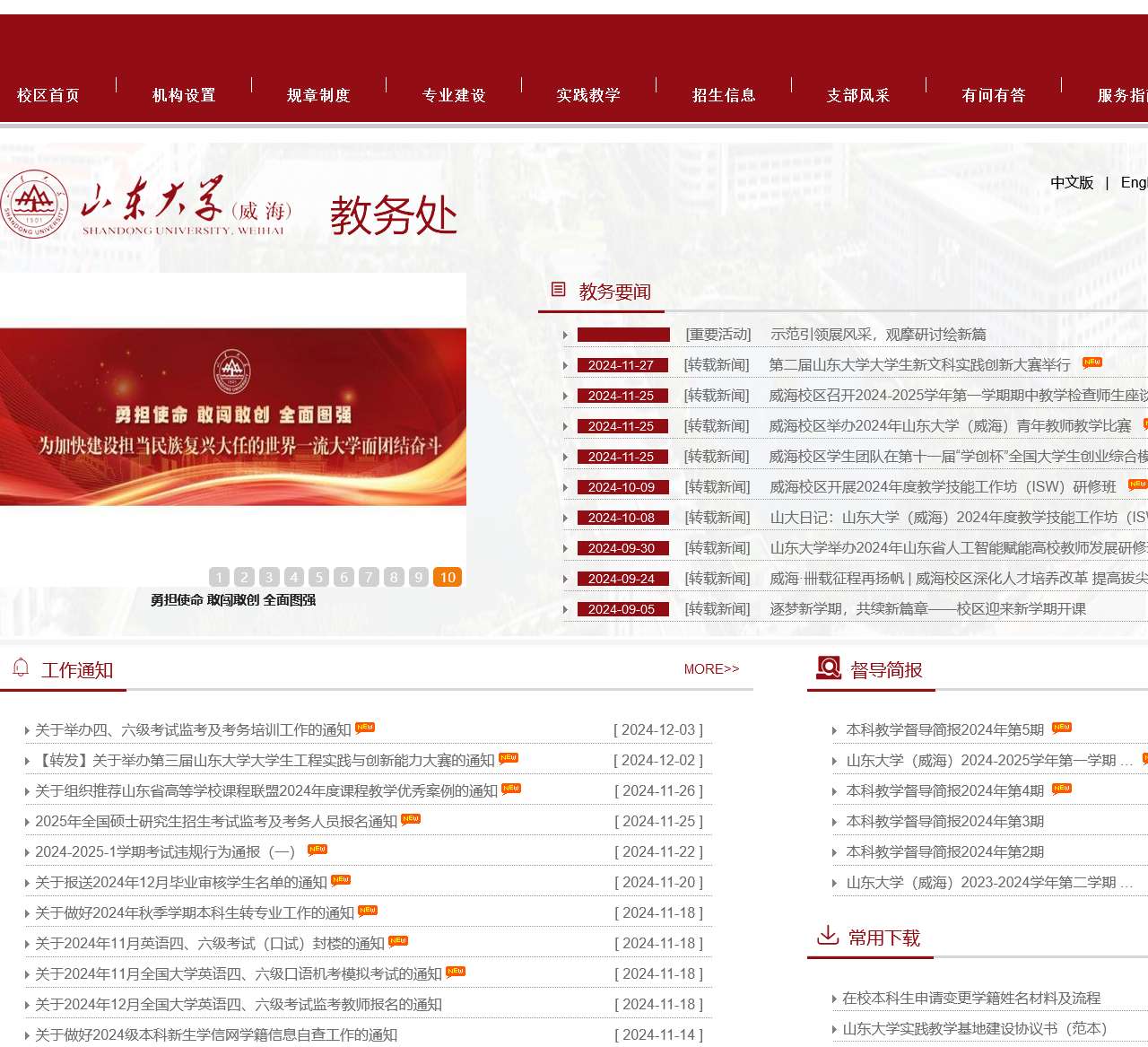The height and width of the screenshot is (1047, 1148).
Task: Open the 有问有答 navigation menu
Action: 994,95
